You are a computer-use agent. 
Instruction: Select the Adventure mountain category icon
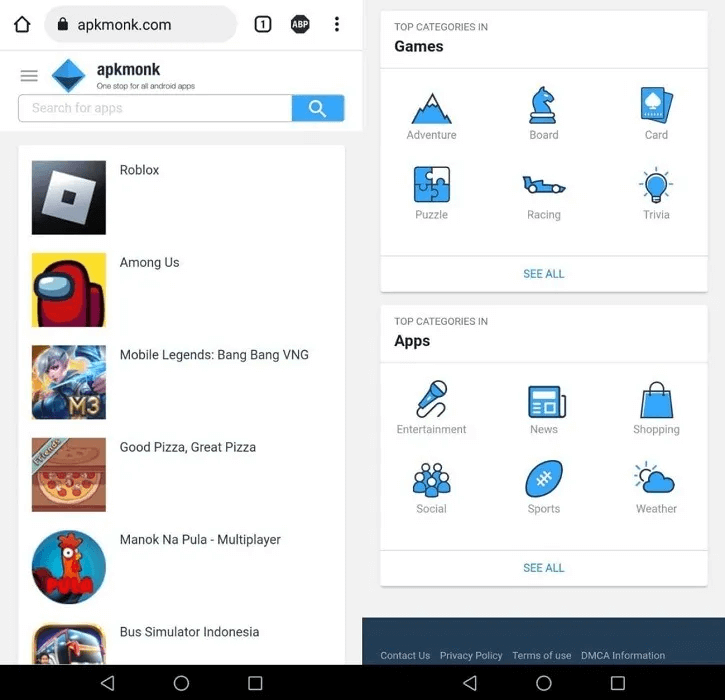click(x=431, y=108)
